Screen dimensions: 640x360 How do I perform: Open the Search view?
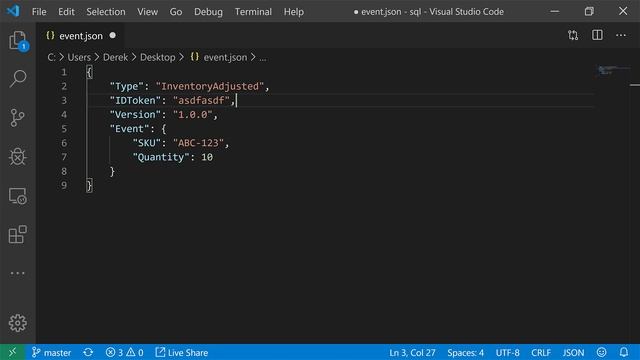[x=18, y=78]
